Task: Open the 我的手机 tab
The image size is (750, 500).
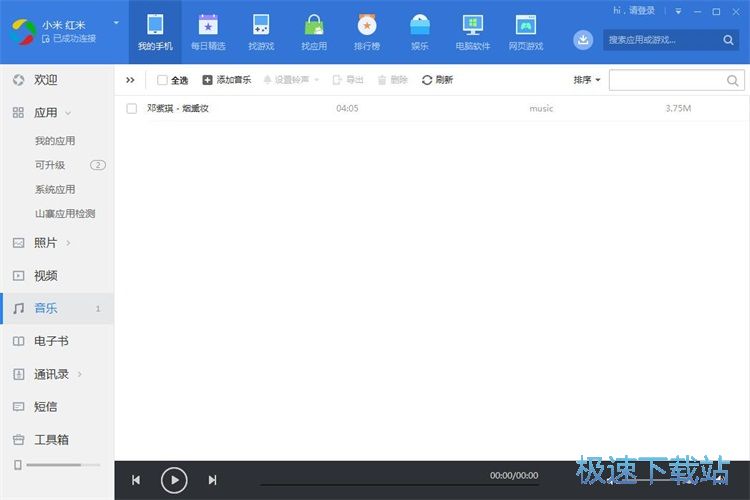Action: [155, 32]
